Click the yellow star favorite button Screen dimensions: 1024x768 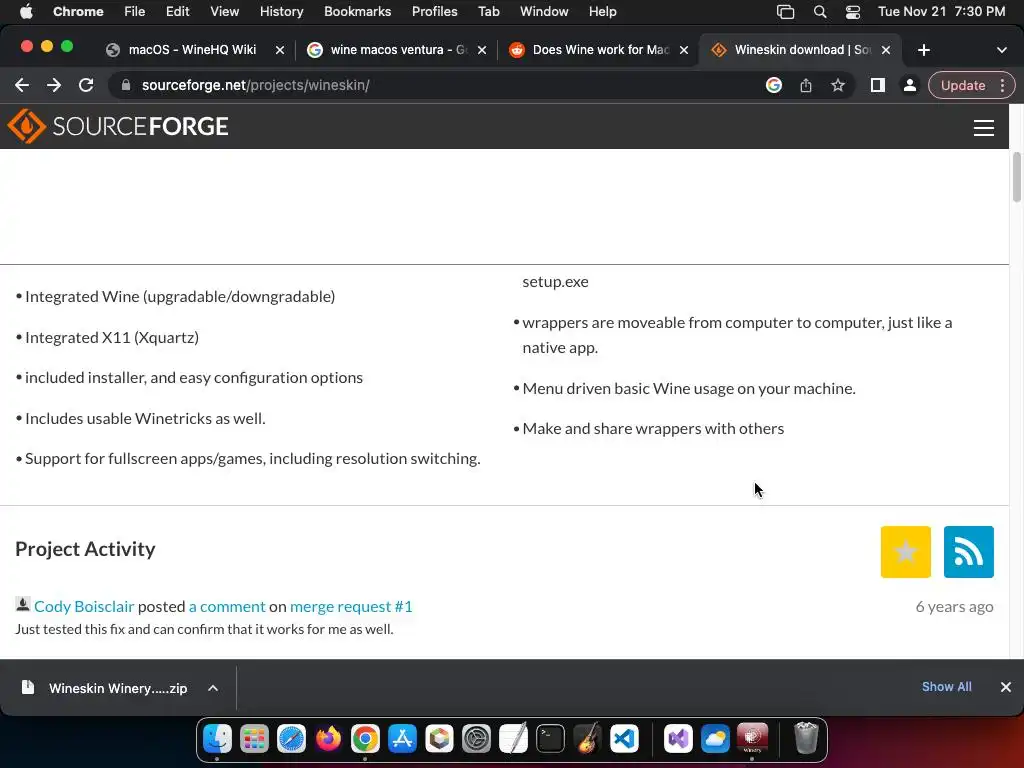coord(905,552)
